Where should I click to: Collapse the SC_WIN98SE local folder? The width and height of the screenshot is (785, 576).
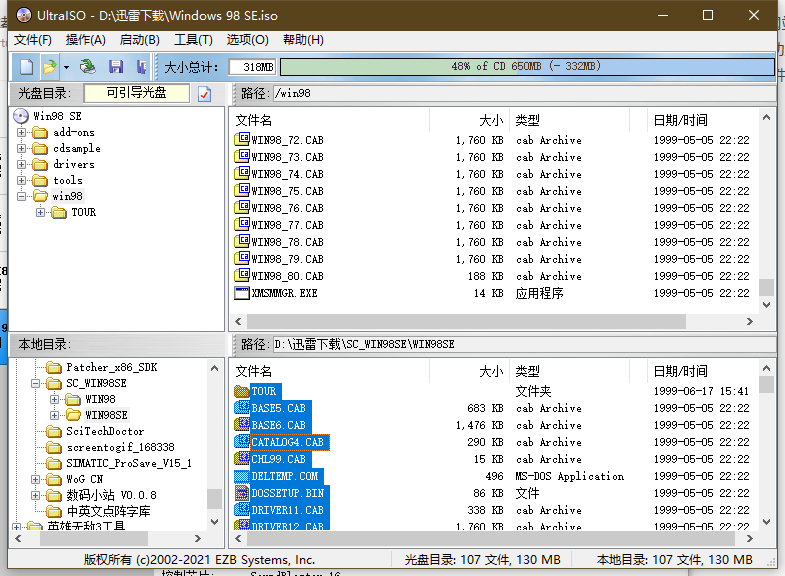pos(36,384)
